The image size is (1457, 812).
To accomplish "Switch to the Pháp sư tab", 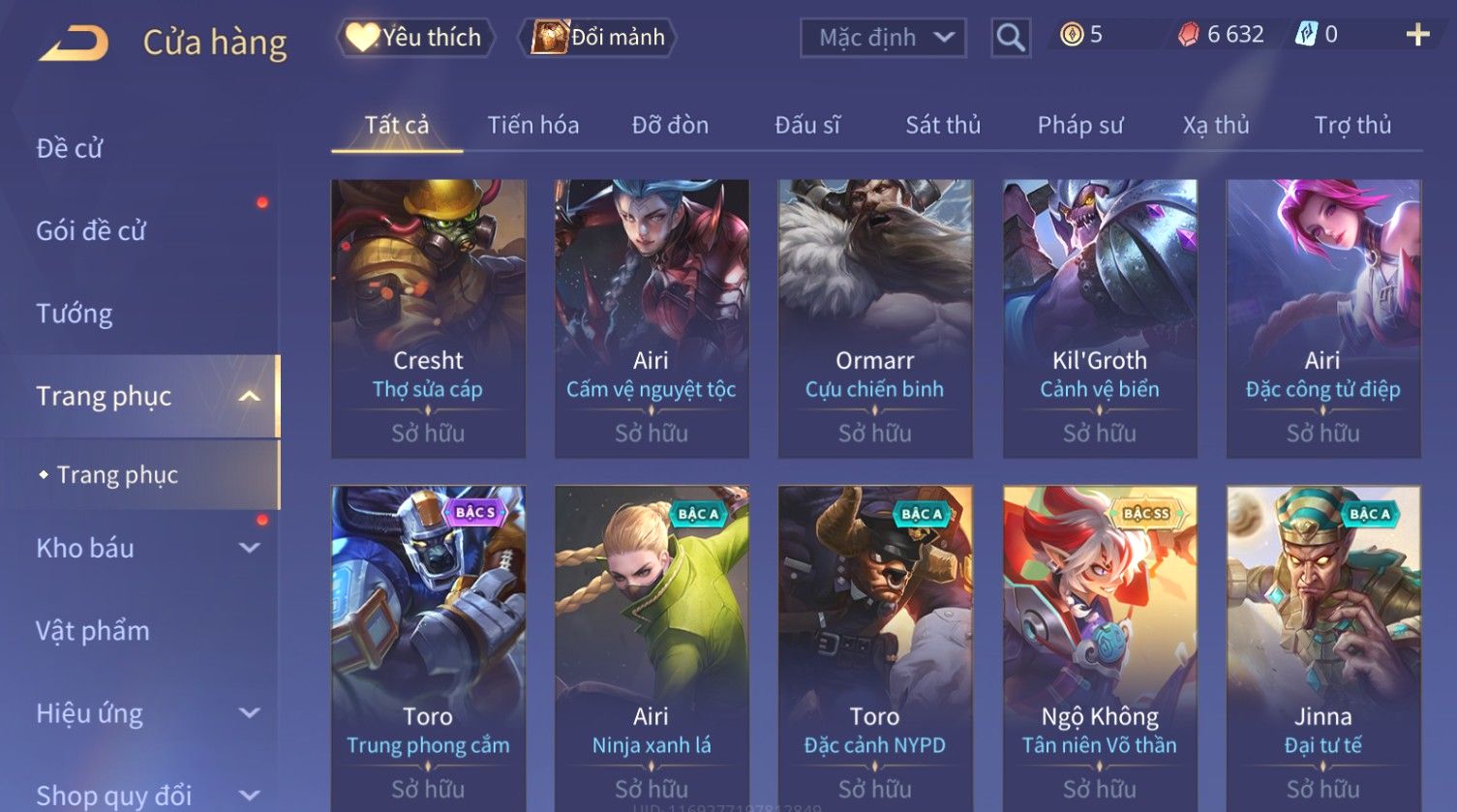I will coord(1080,125).
